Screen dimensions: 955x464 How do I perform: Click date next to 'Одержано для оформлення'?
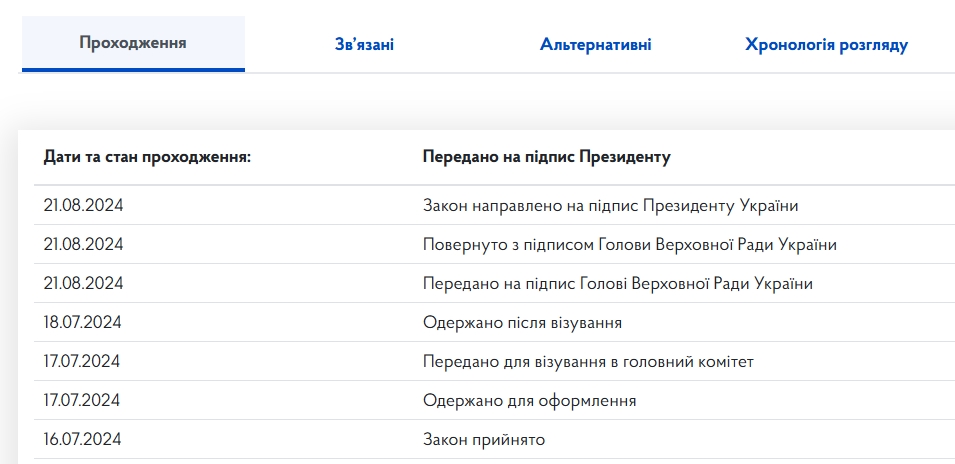pyautogui.click(x=82, y=400)
